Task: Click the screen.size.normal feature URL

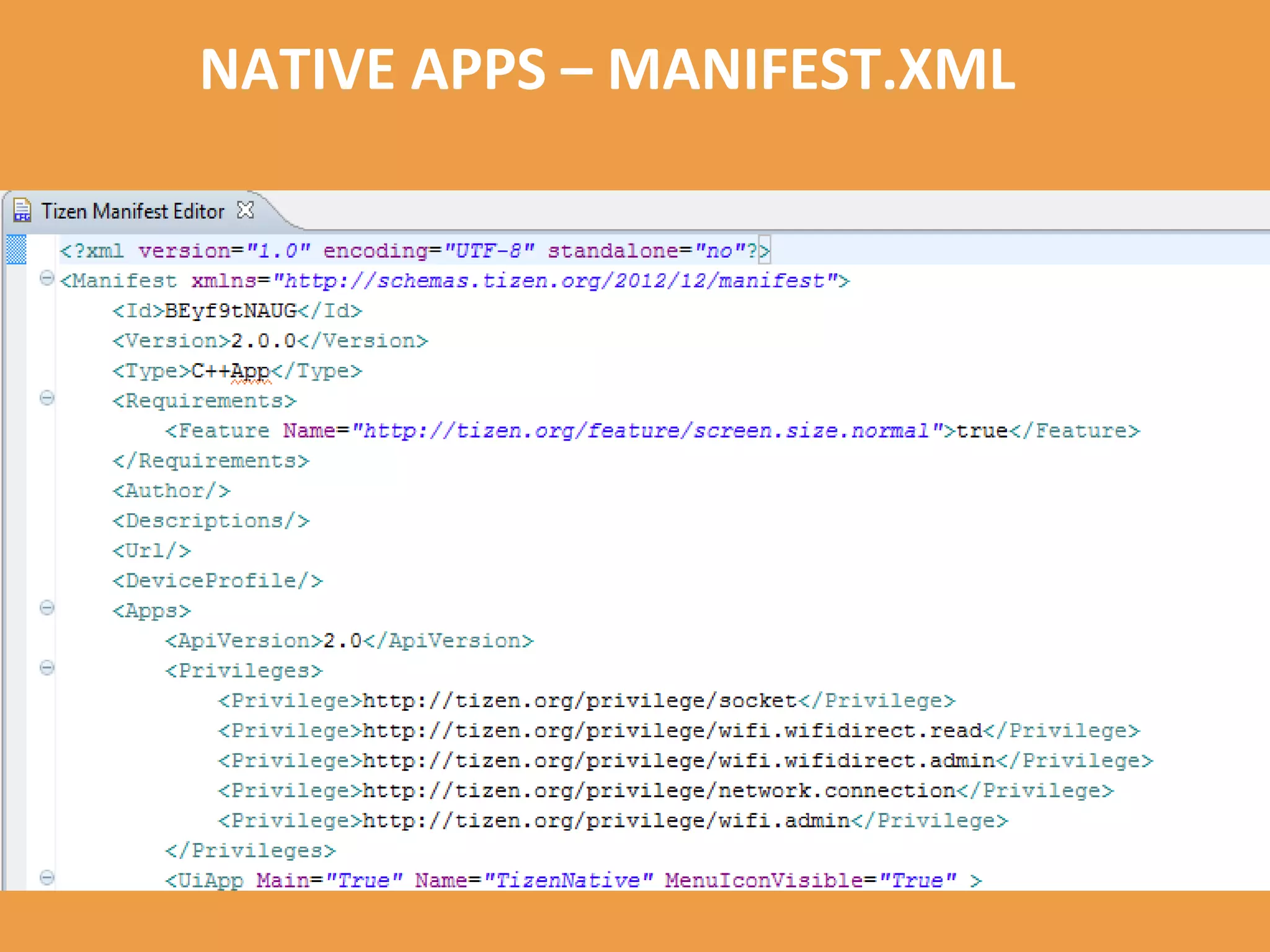Action: 648,430
